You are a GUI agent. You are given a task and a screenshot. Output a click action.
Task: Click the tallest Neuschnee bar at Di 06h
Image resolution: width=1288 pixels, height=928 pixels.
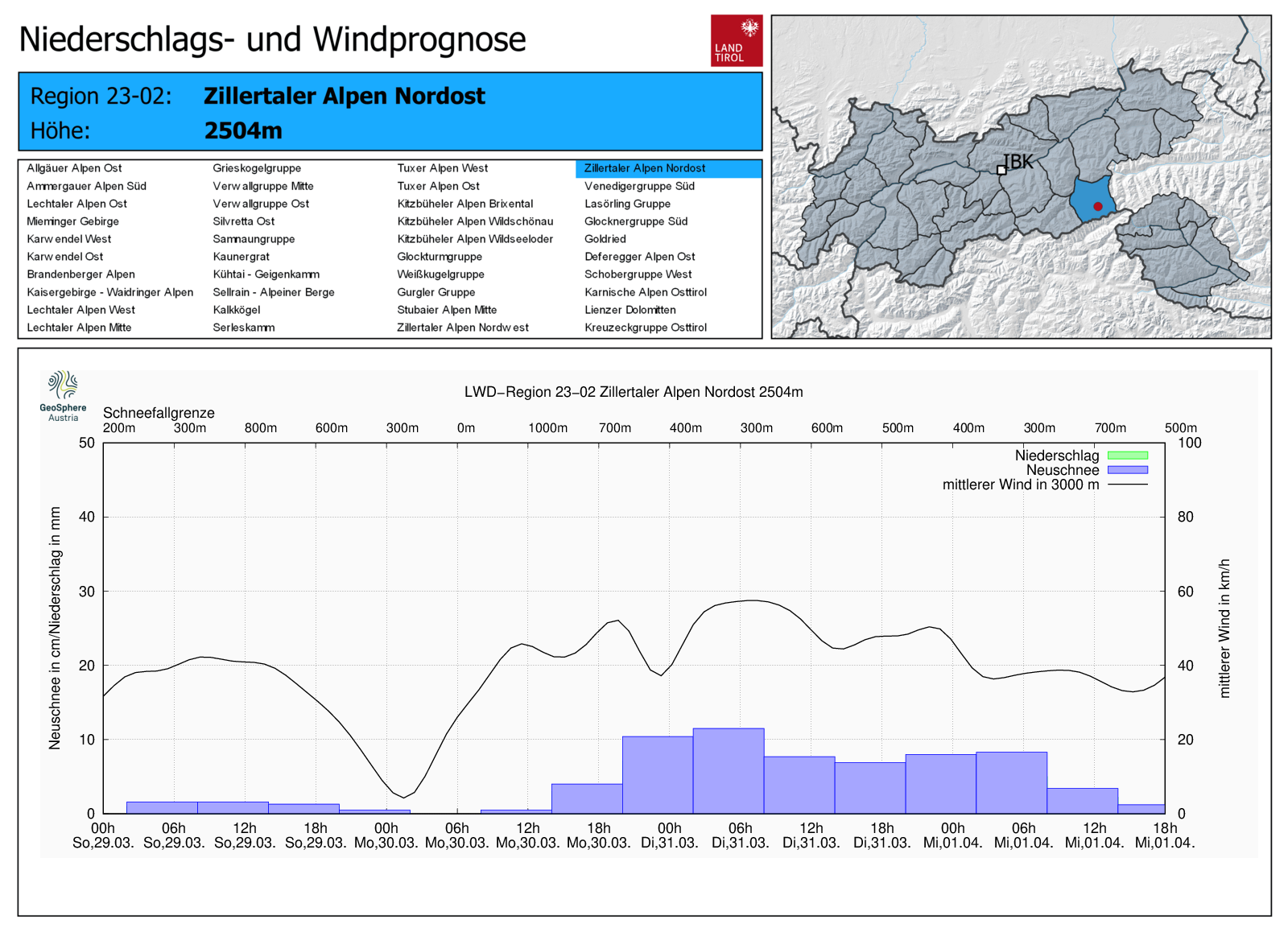tap(729, 771)
